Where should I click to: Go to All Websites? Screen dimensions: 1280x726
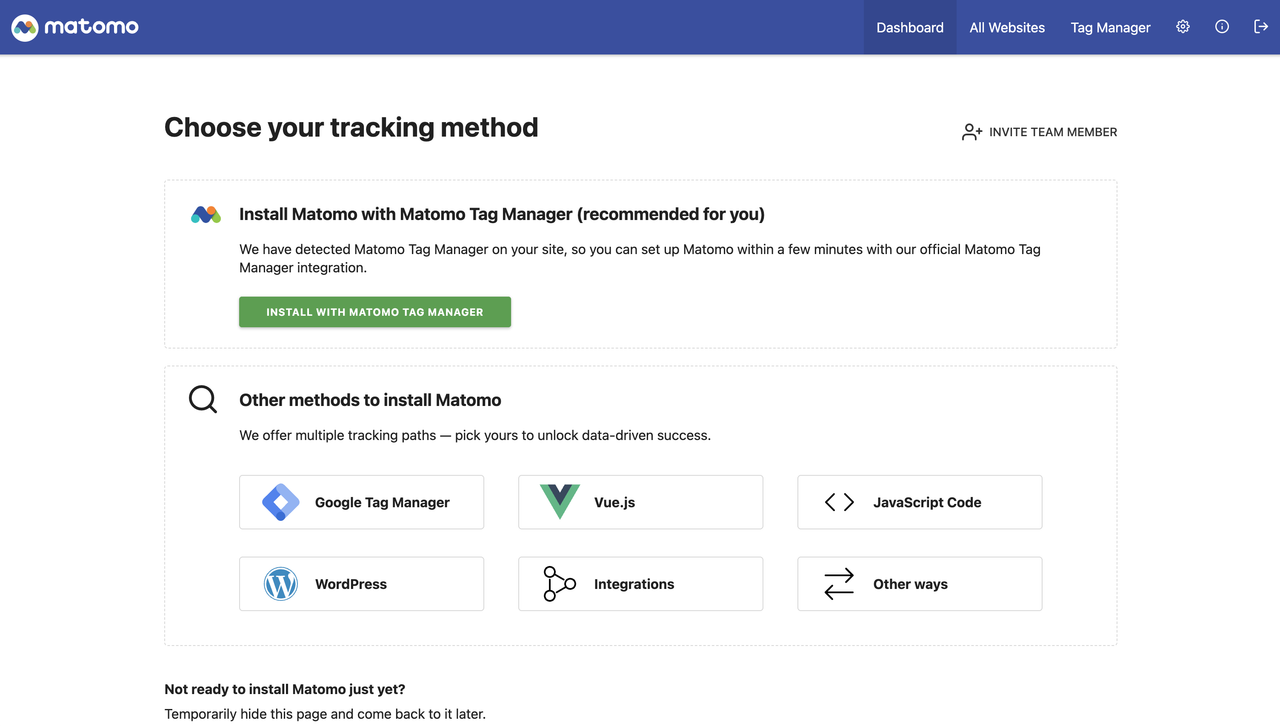coord(1007,27)
